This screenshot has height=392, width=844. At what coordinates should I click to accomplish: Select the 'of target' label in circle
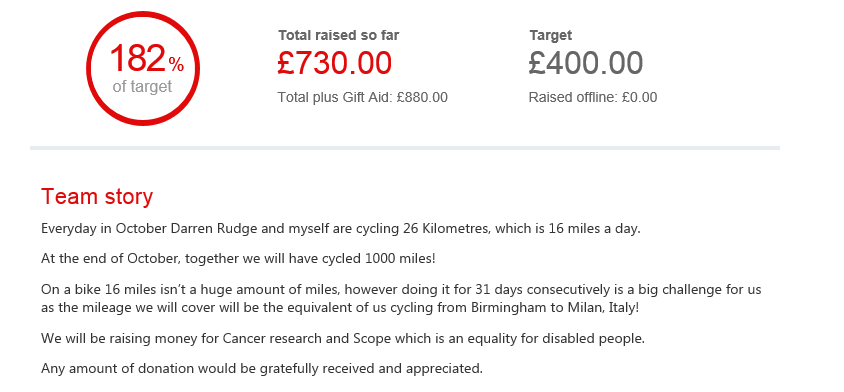point(142,87)
